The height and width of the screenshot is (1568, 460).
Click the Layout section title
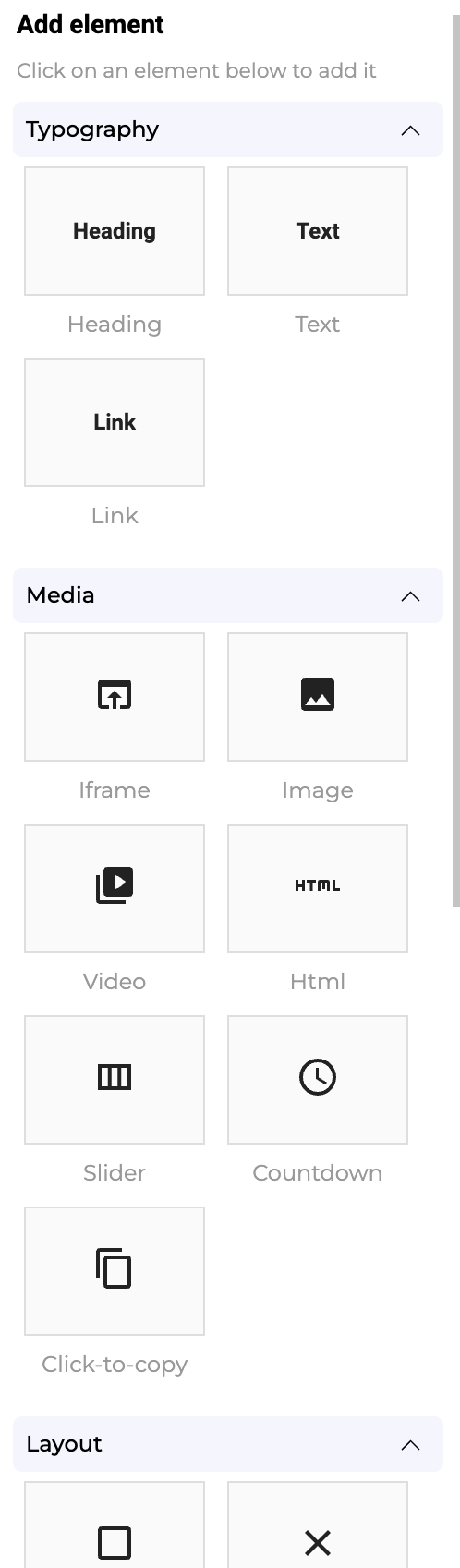click(x=64, y=1444)
